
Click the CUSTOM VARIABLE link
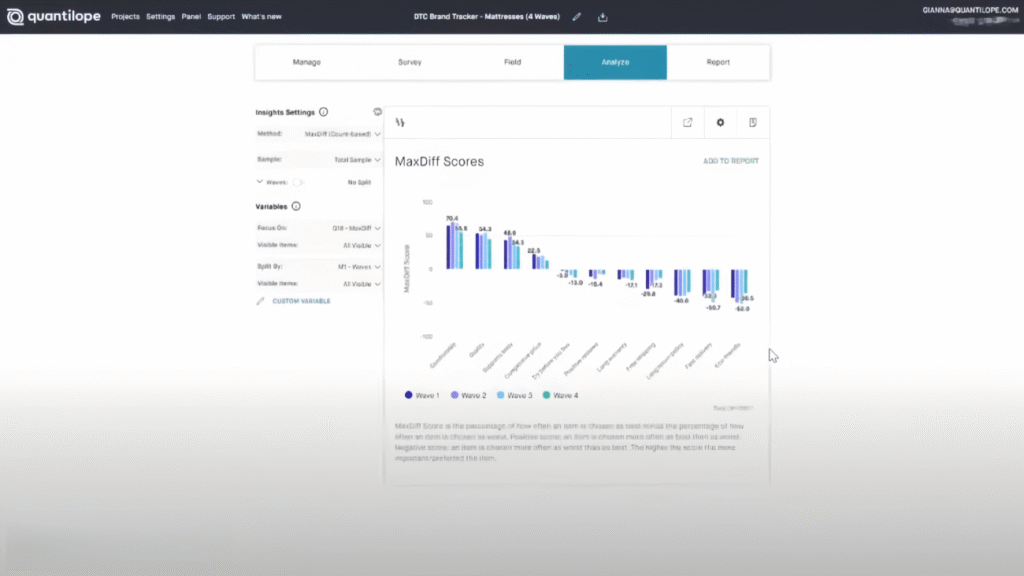301,301
